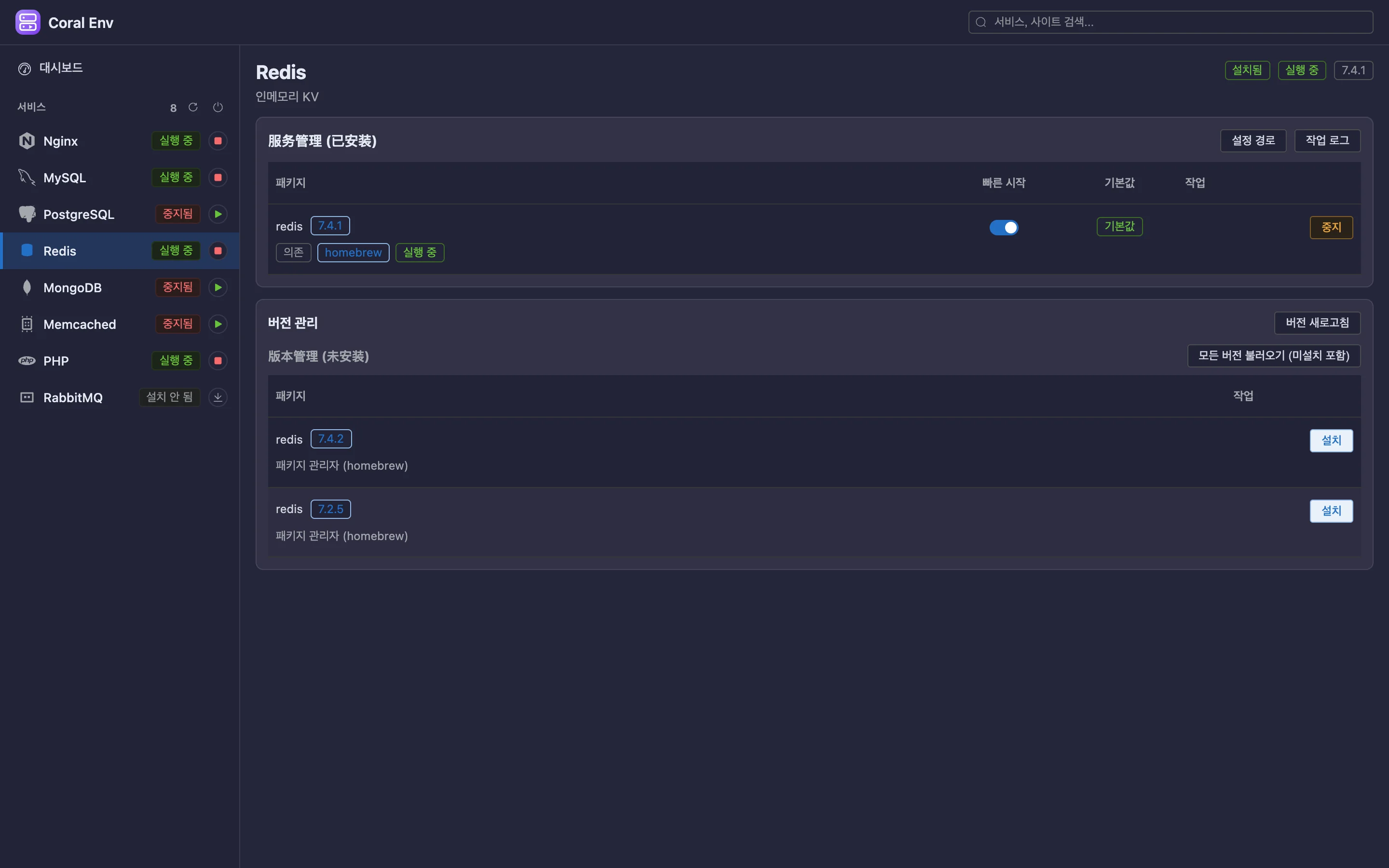Screen dimensions: 1389x868
Task: Toggle the 빠른 시작 switch for redis
Action: coord(1003,227)
